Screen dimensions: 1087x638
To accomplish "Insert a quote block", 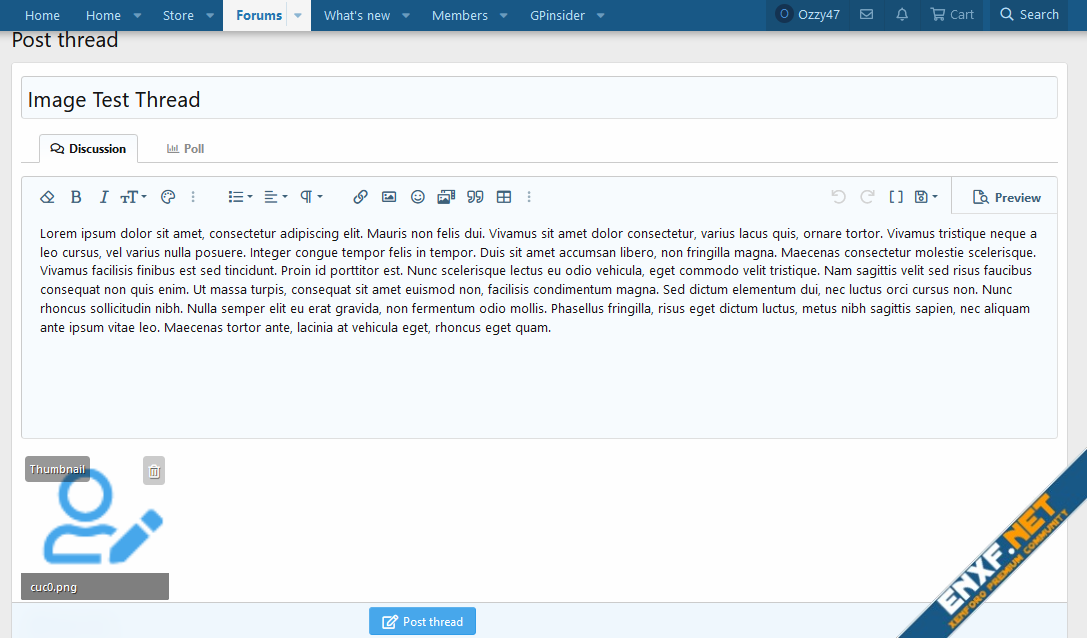I will point(475,197).
